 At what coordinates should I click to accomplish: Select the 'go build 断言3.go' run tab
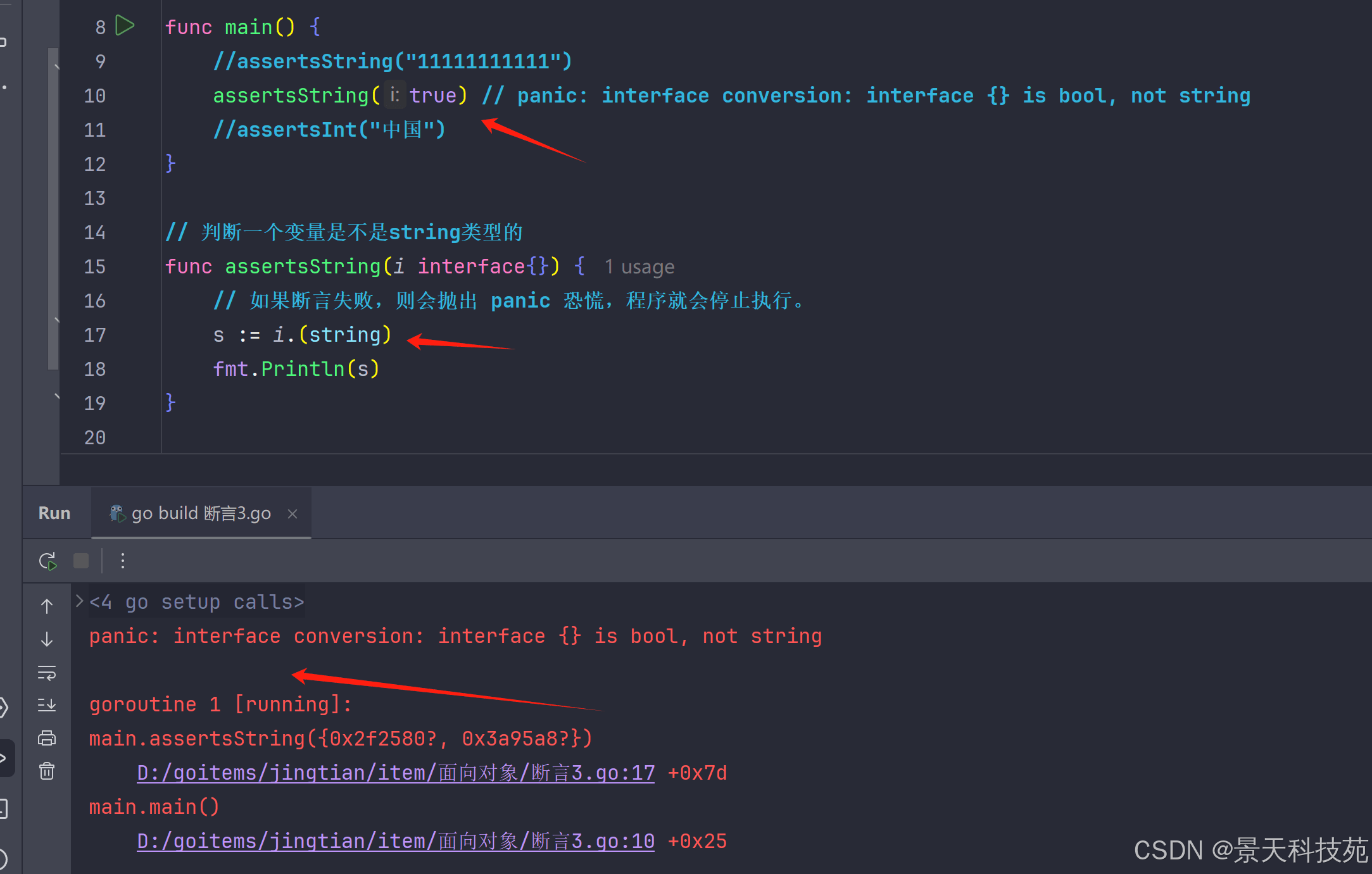[x=200, y=513]
